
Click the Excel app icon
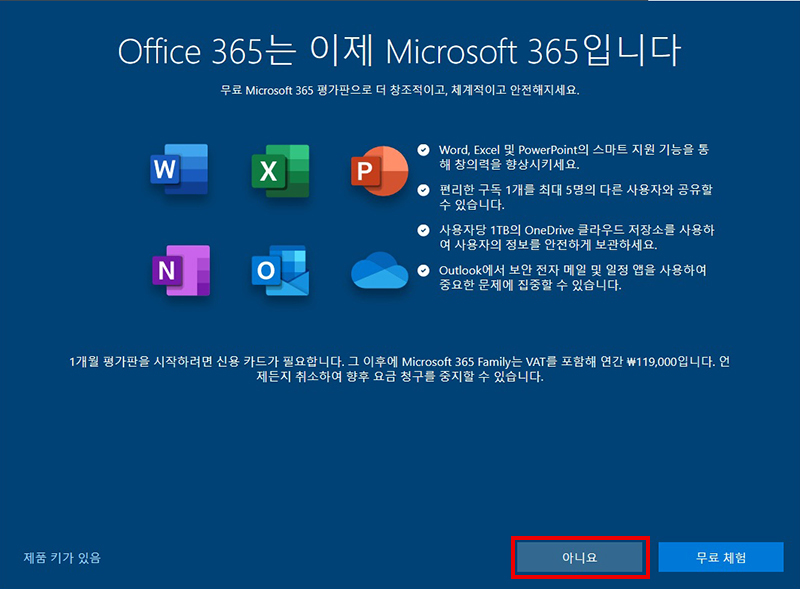tap(280, 170)
